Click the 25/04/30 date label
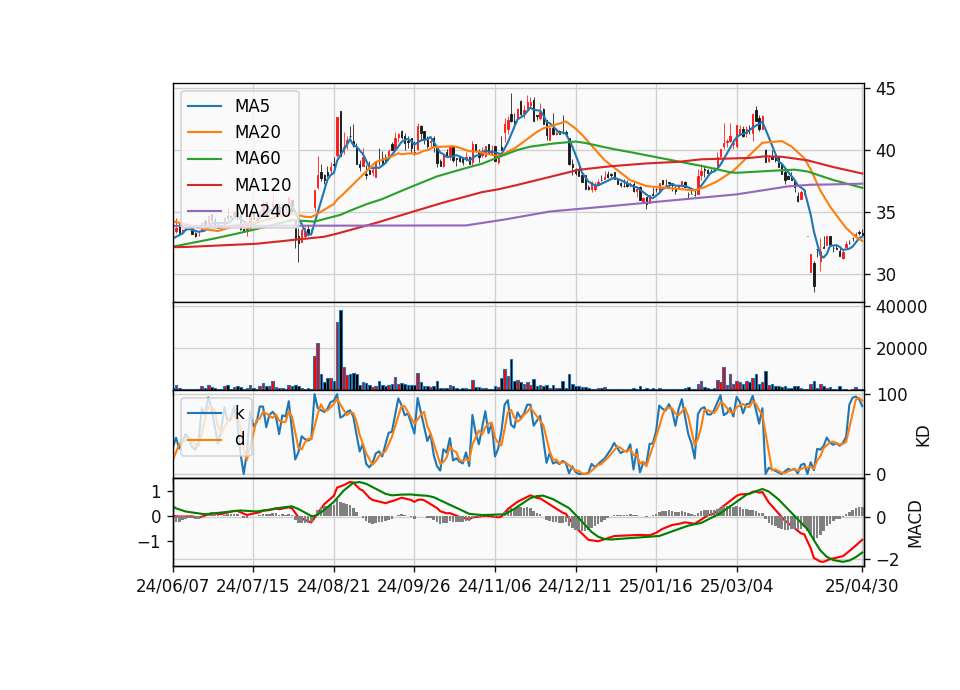The image size is (960, 690). click(x=862, y=587)
